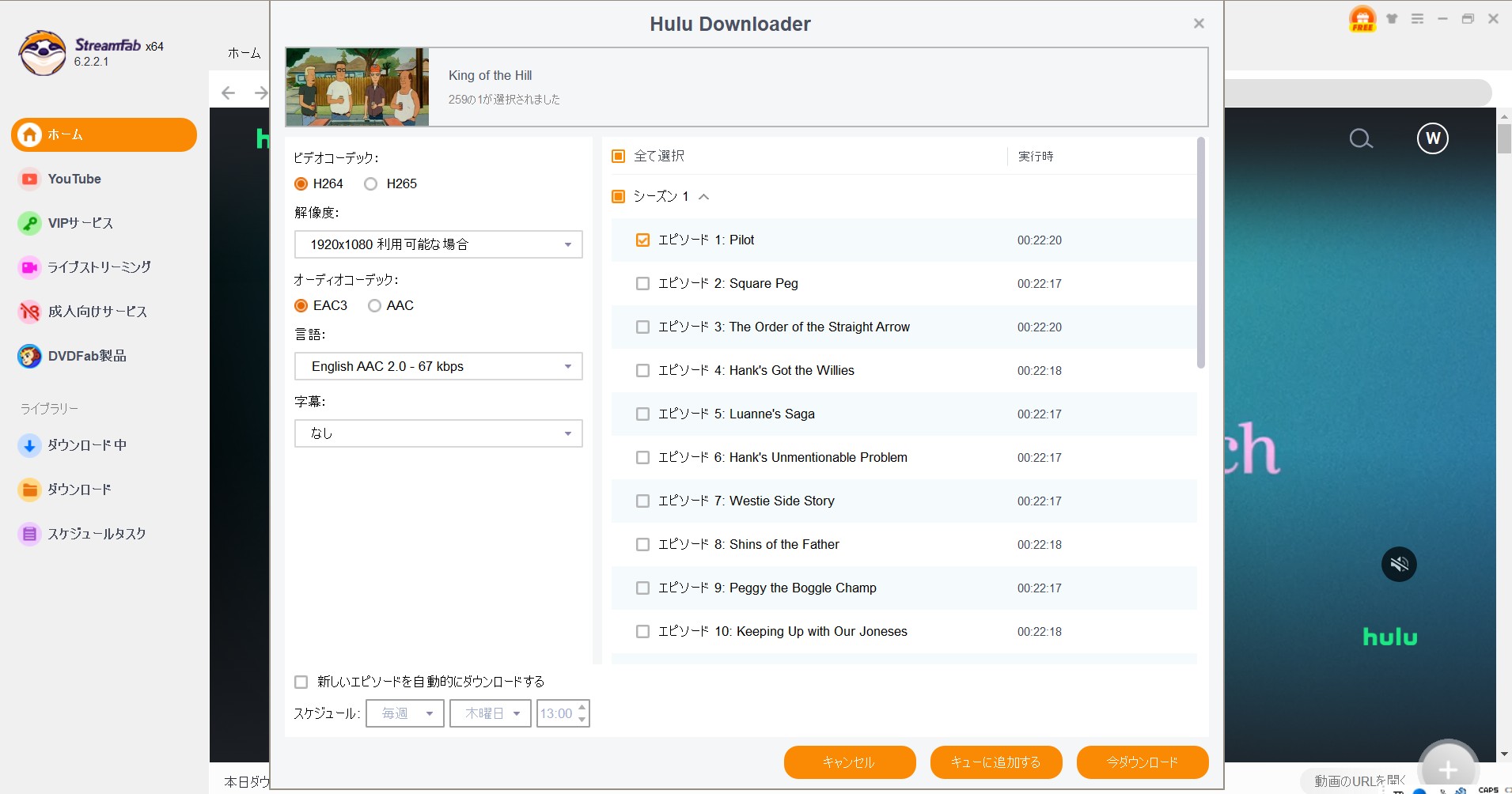Check episode 2: Square Peg
The width and height of the screenshot is (1512, 794).
pos(642,283)
